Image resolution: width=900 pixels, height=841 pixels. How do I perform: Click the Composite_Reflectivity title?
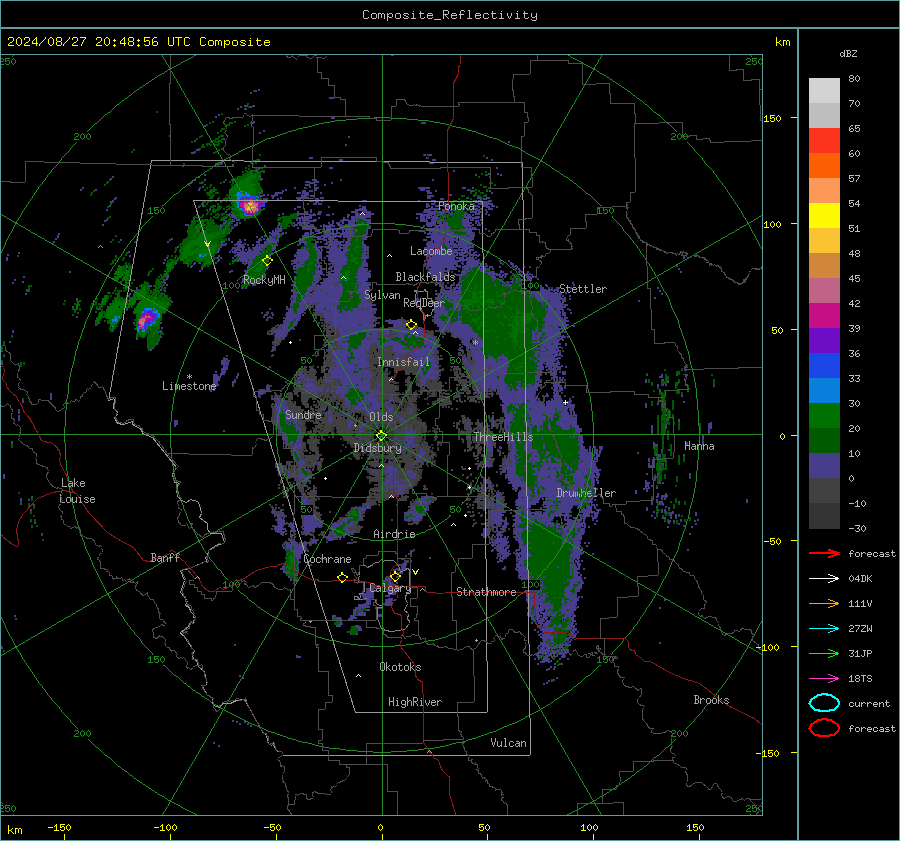coord(450,15)
